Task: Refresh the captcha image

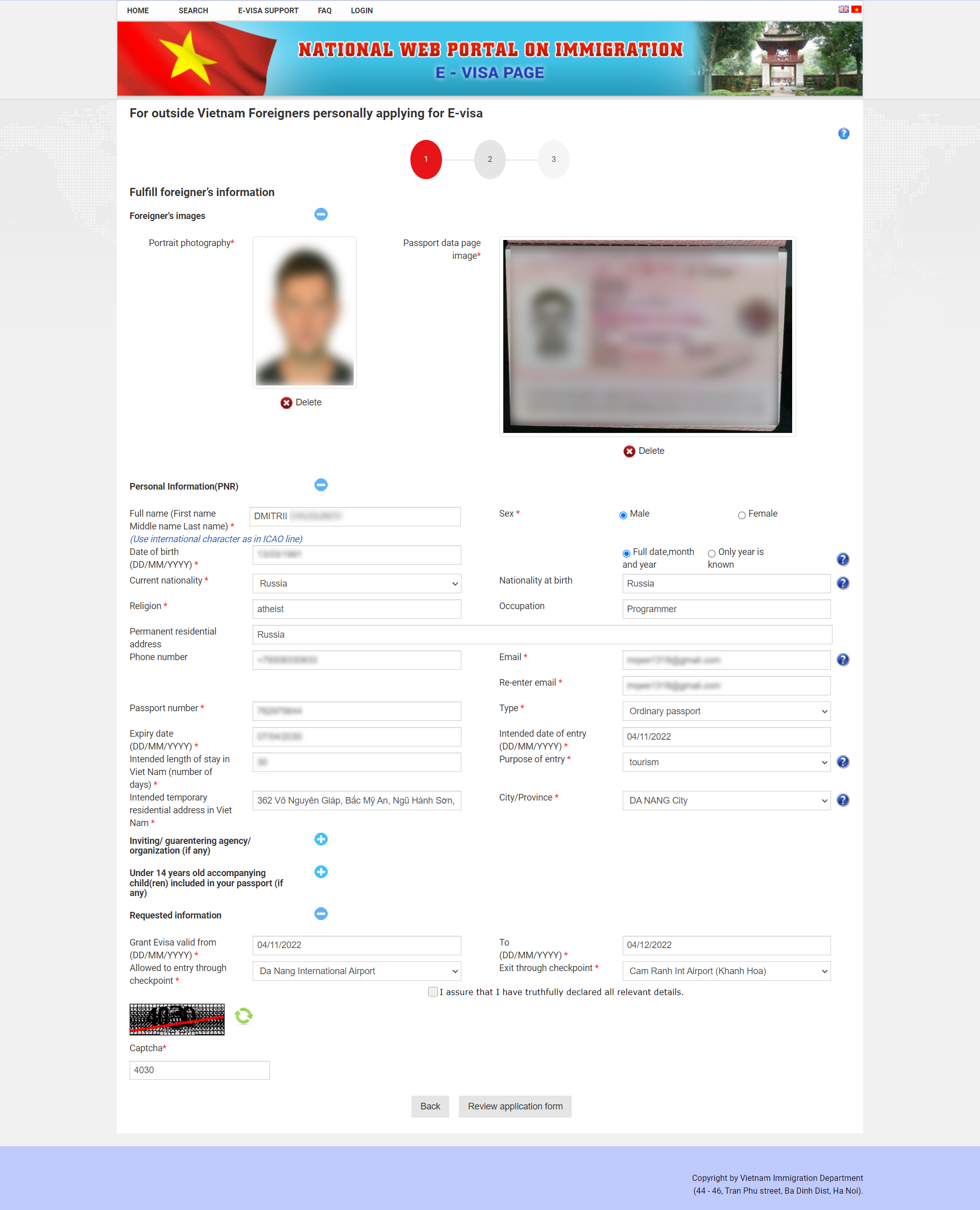Action: (x=243, y=1016)
